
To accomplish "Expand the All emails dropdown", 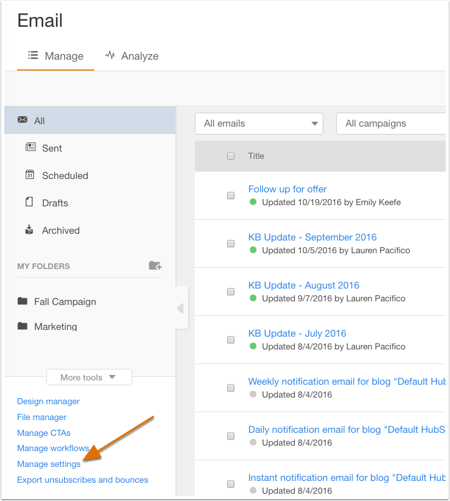I will tap(259, 124).
